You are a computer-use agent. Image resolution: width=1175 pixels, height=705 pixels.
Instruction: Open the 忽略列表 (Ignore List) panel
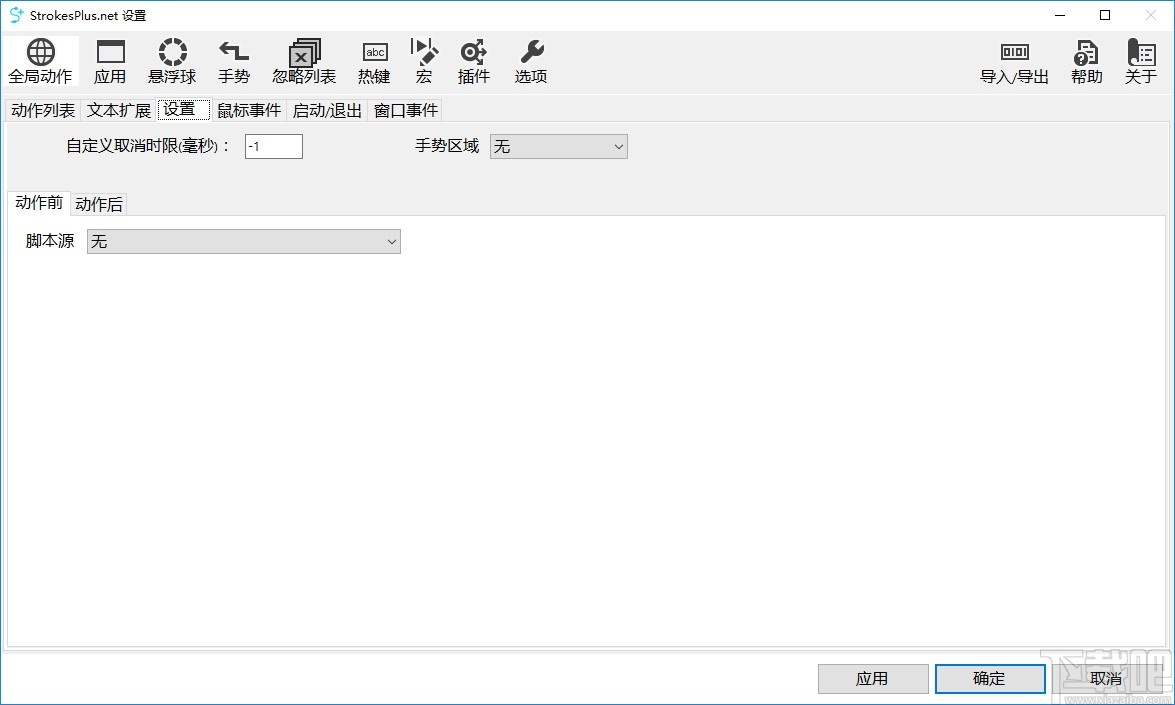pos(303,60)
